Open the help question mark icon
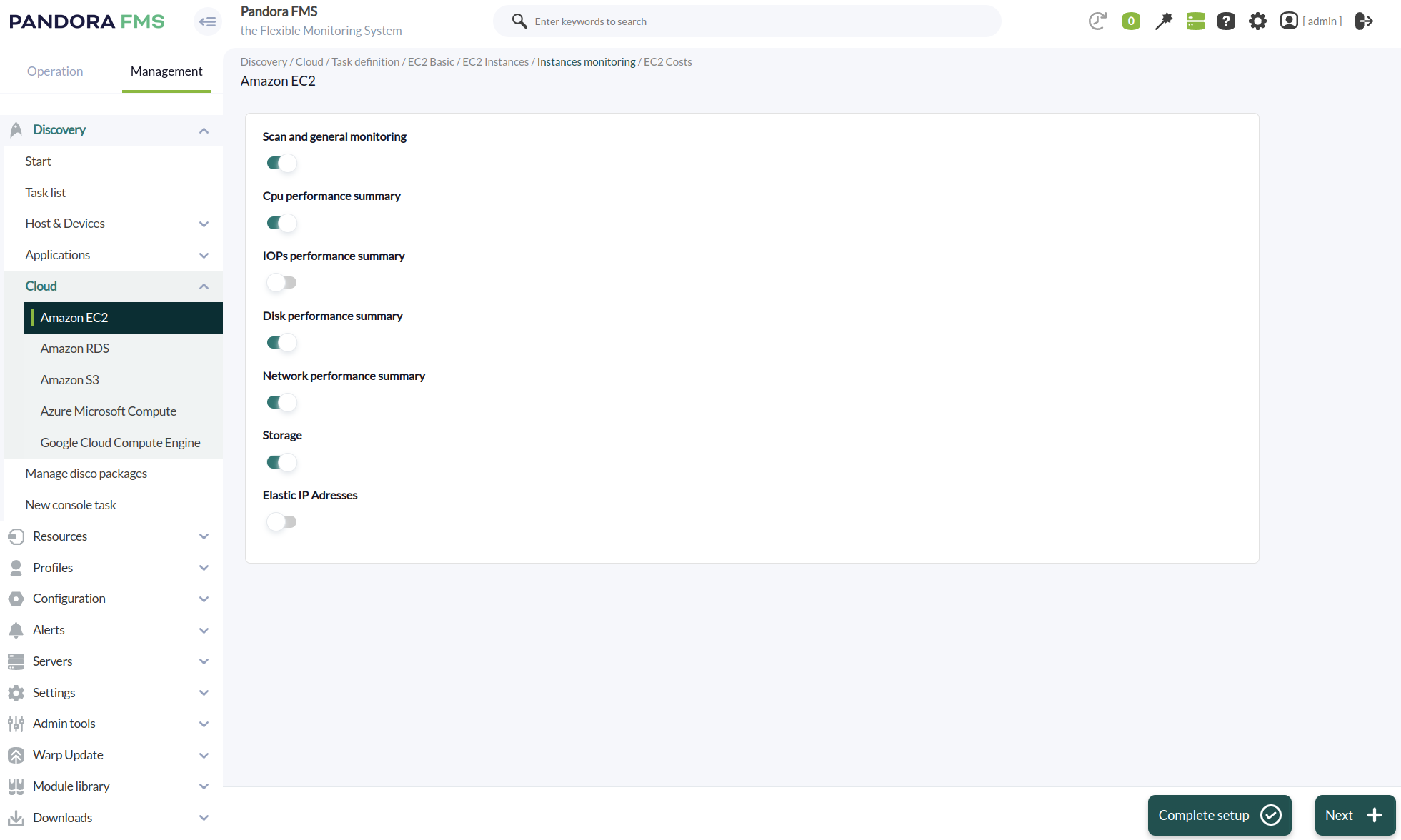Image resolution: width=1401 pixels, height=840 pixels. [x=1226, y=21]
